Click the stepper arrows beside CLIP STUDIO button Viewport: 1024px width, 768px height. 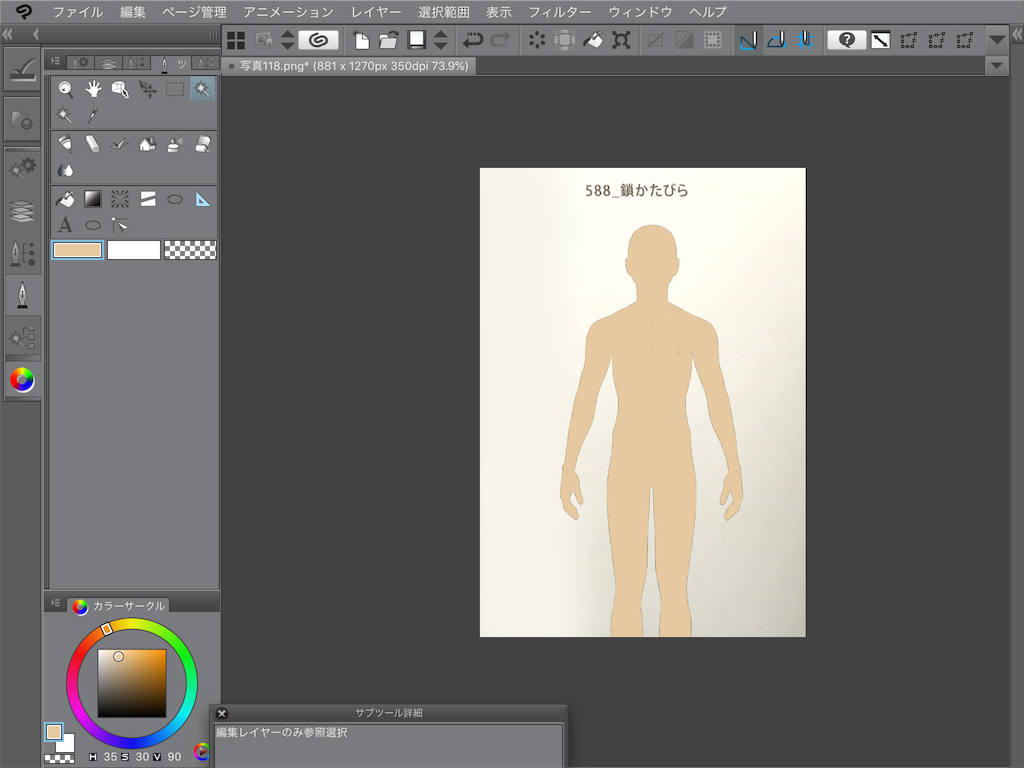287,40
